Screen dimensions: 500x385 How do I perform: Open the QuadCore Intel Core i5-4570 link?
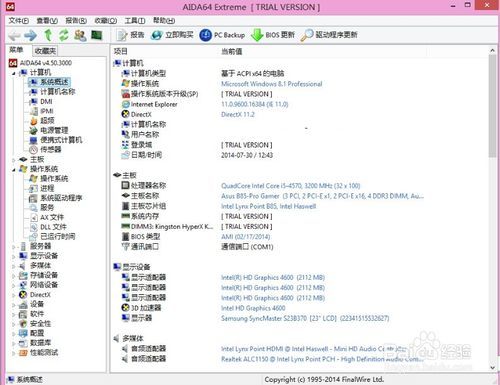290,186
